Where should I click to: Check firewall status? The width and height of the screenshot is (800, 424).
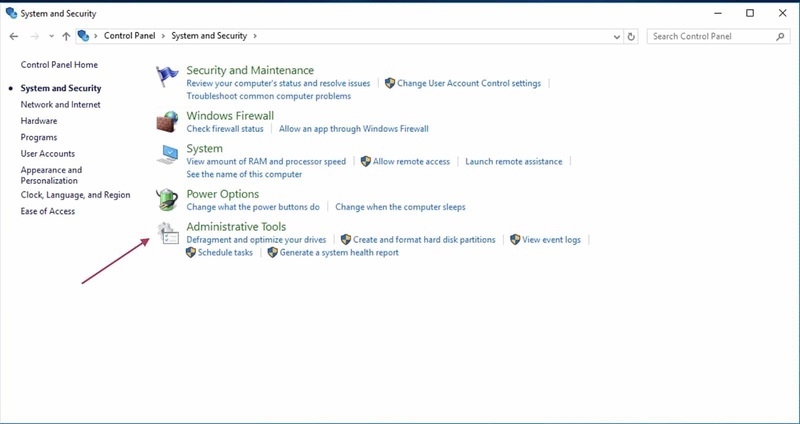tap(225, 129)
